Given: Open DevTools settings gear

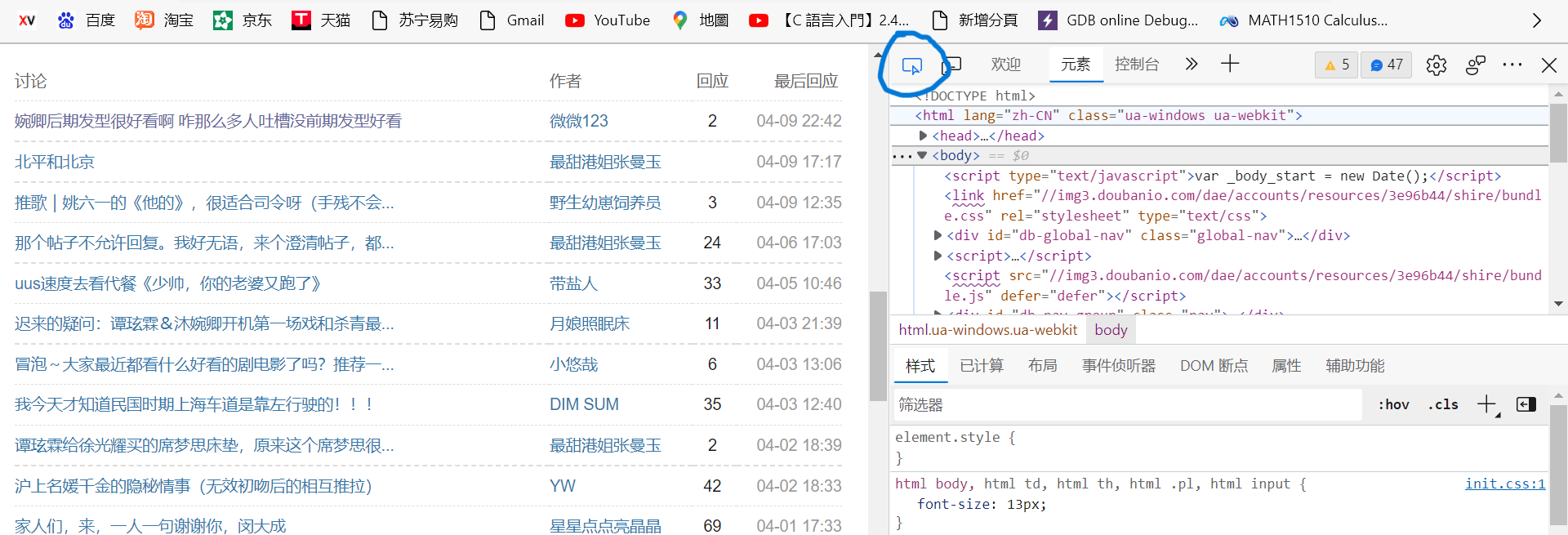Looking at the screenshot, I should 1437,65.
